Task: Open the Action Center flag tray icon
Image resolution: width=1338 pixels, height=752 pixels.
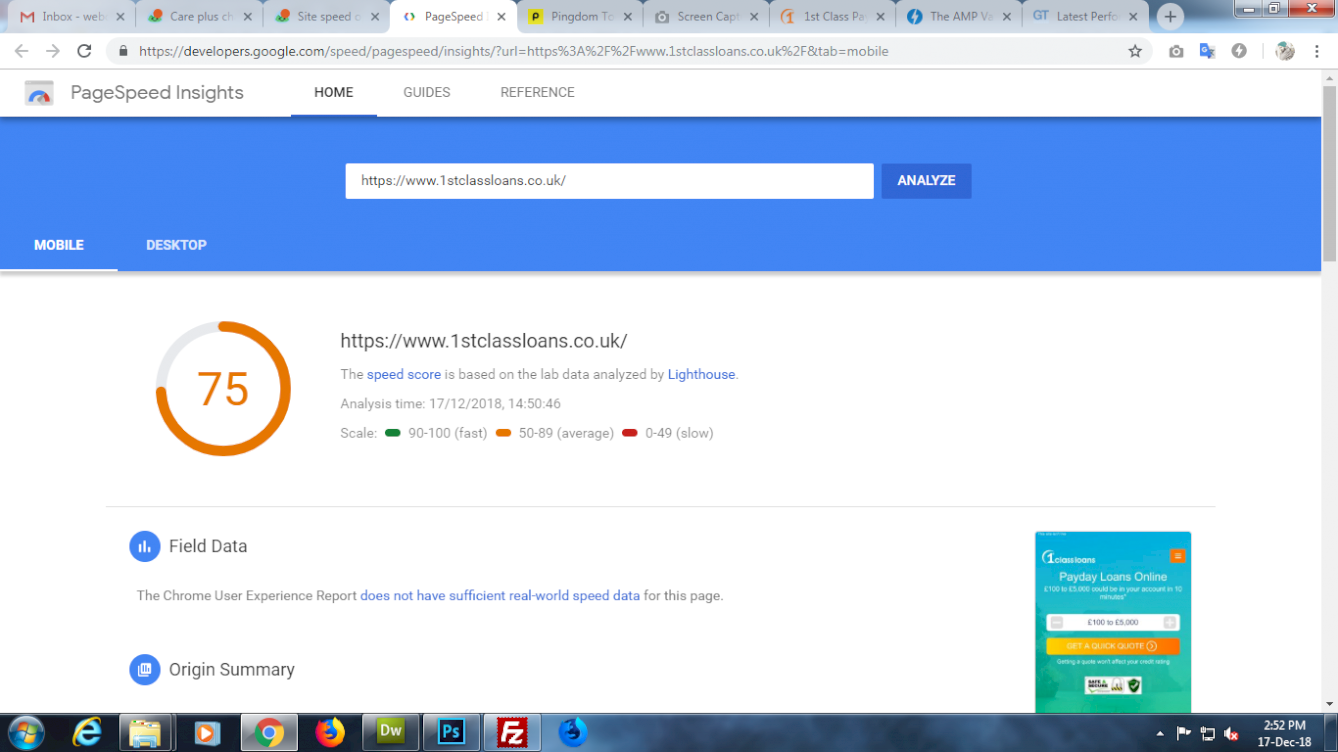Action: 1183,734
